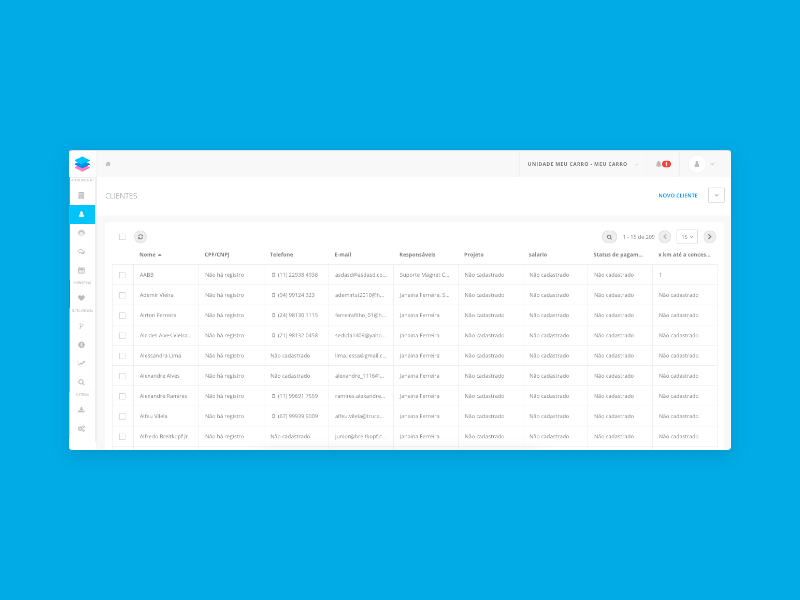
Task: Click the refresh icon above the table
Action: point(141,237)
